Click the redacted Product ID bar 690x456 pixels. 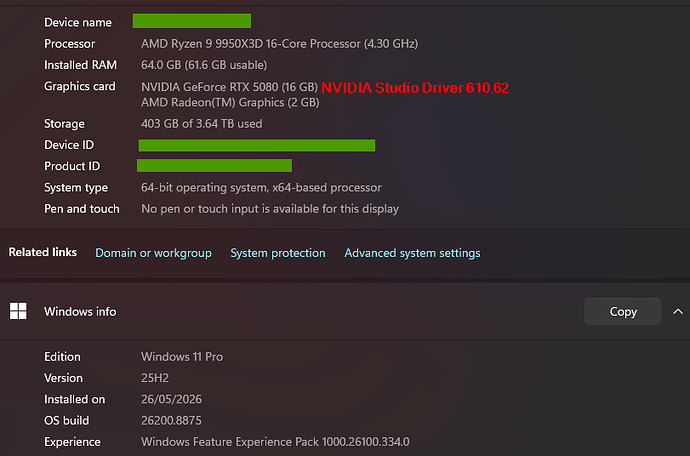click(x=214, y=165)
